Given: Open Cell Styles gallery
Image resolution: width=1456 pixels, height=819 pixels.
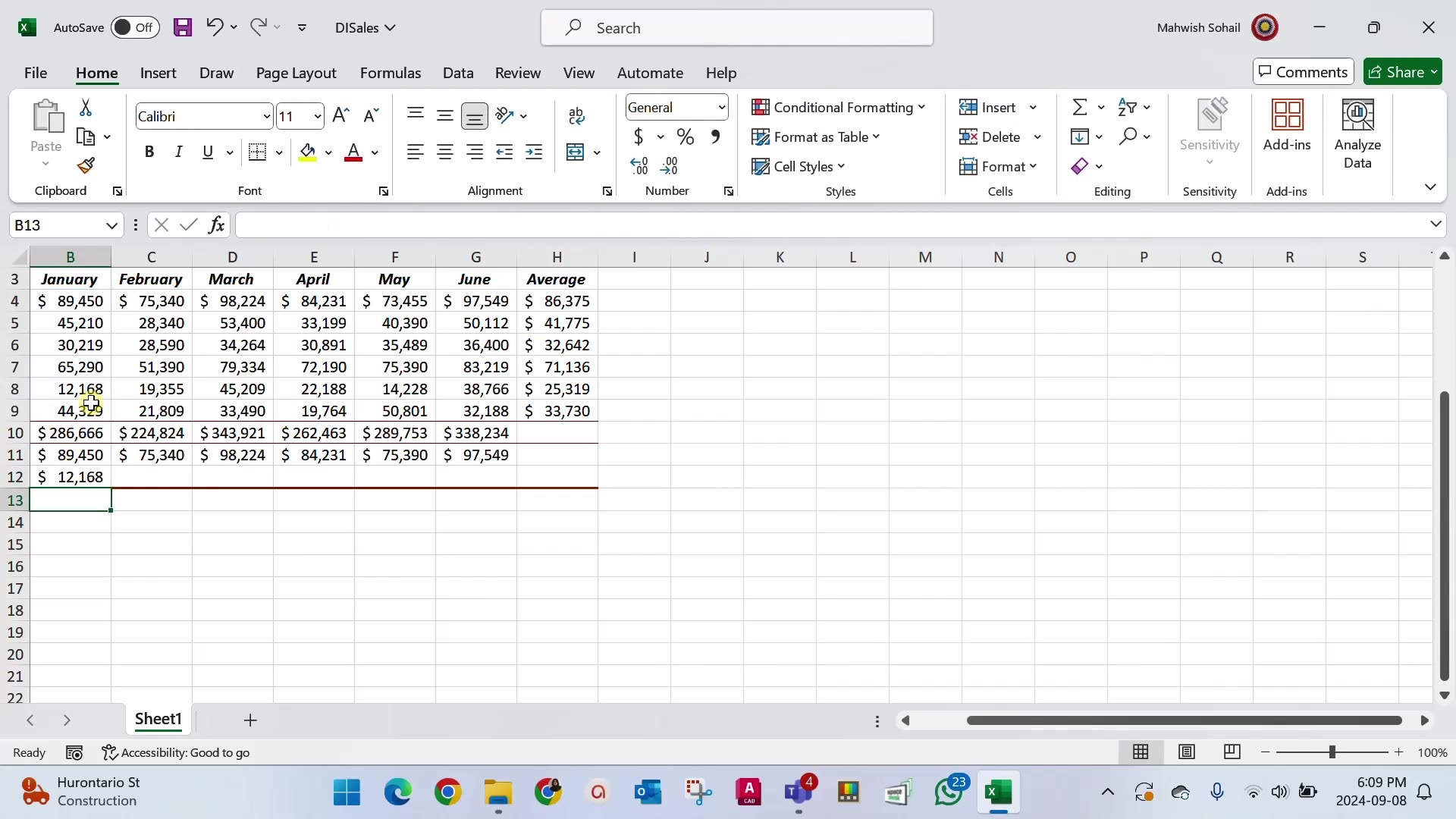Looking at the screenshot, I should 800,166.
